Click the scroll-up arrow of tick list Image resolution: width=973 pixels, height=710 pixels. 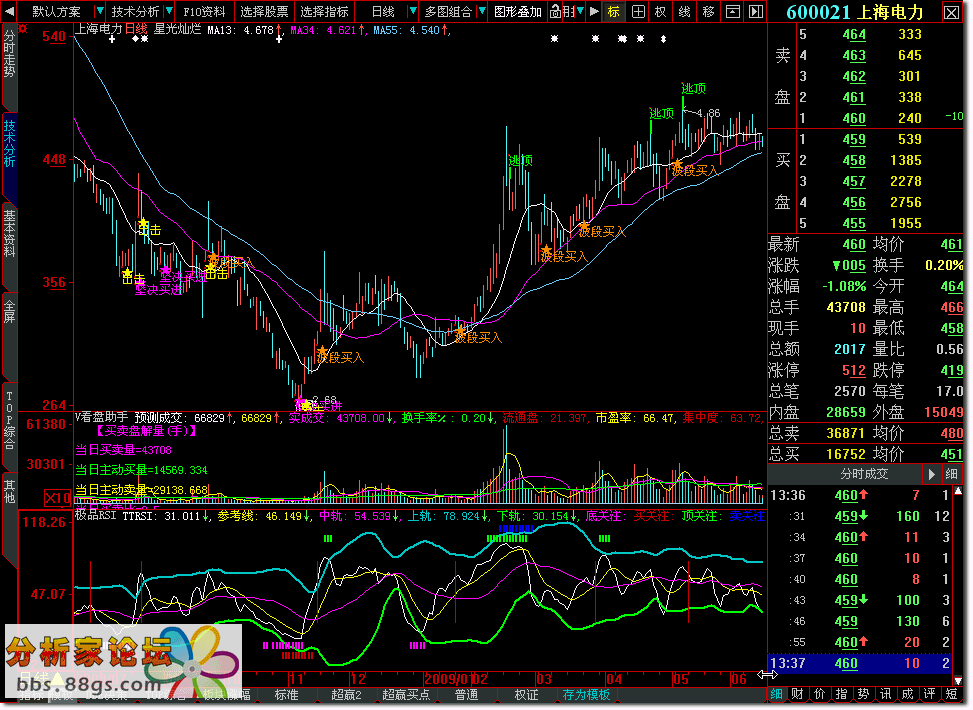tap(959, 492)
